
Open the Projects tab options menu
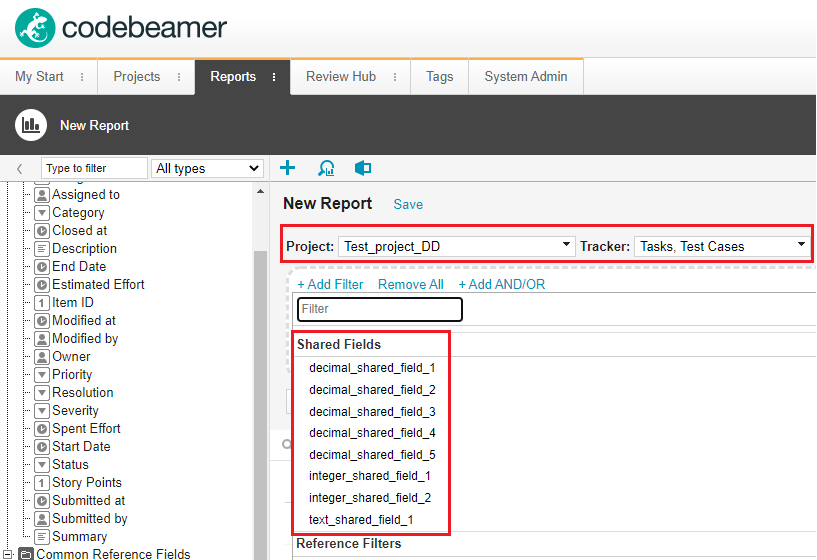click(x=179, y=77)
